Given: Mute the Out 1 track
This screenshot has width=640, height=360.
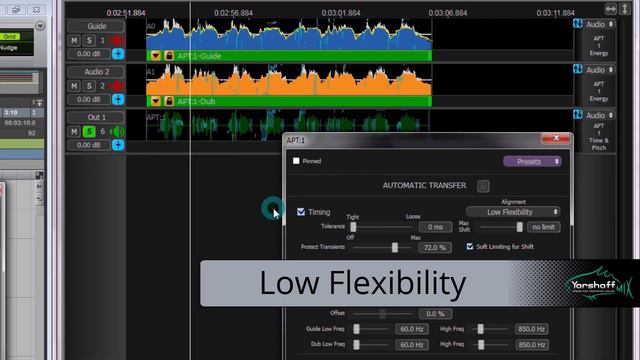Looking at the screenshot, I should tap(74, 131).
